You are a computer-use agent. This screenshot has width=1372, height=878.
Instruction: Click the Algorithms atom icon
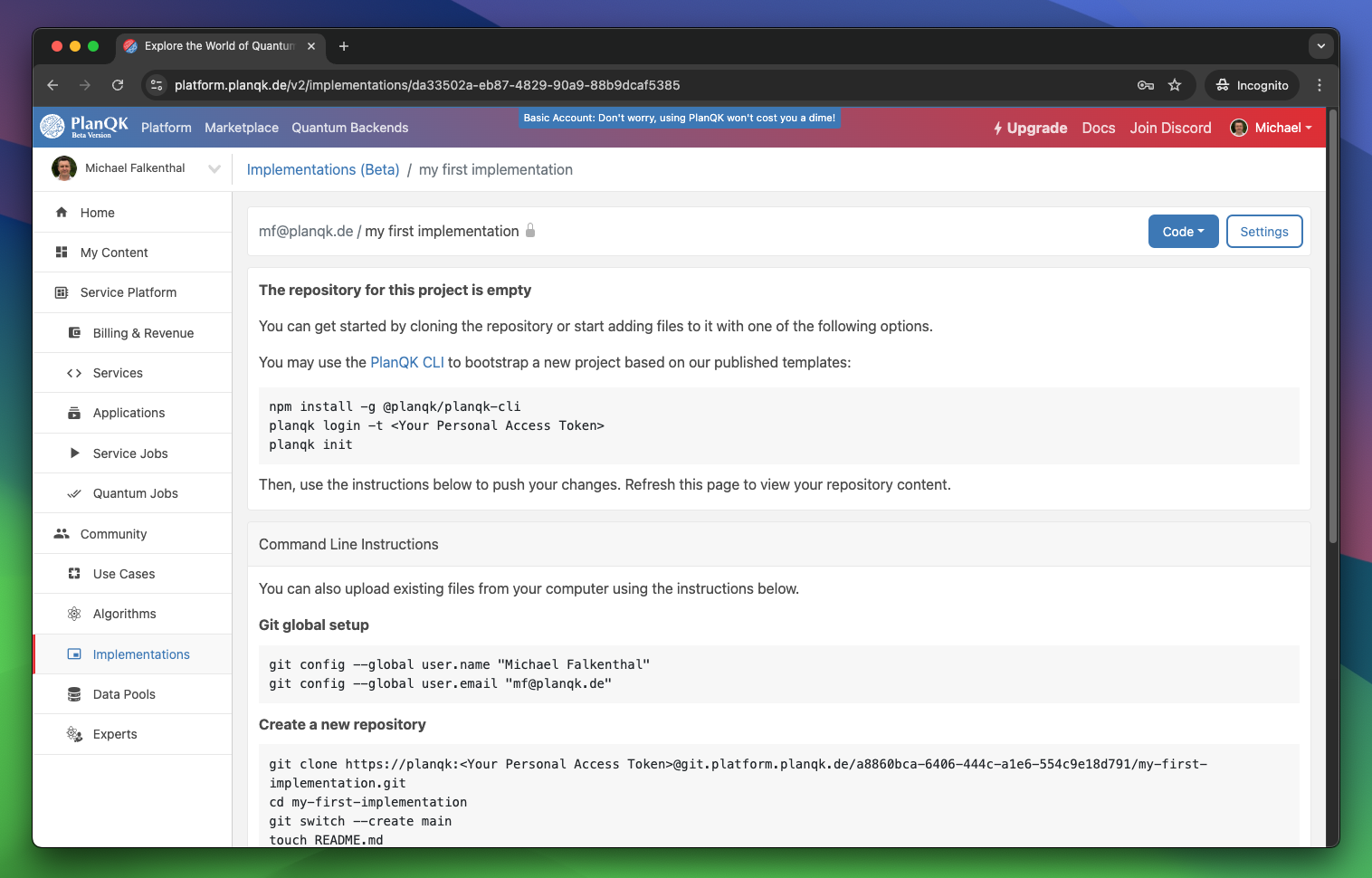[x=74, y=614]
